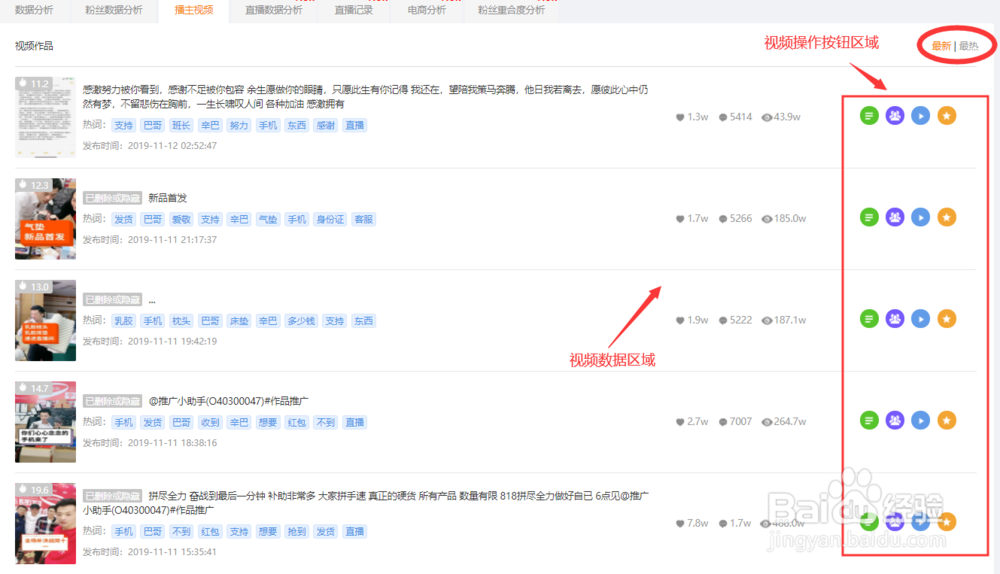The height and width of the screenshot is (574, 1000).
Task: Click the 班长 hot word tag
Action: pyautogui.click(x=181, y=125)
